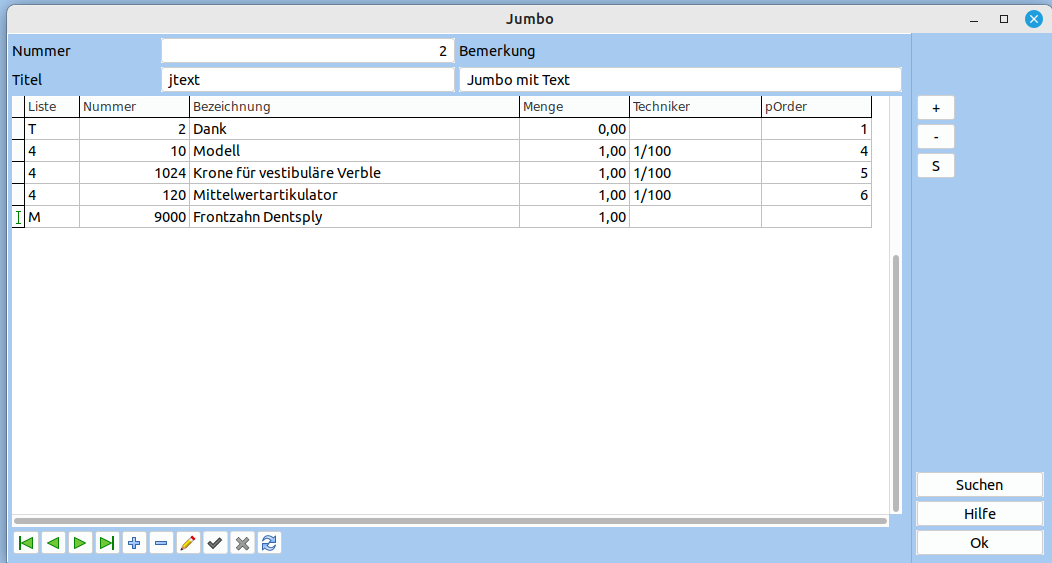1052x563 pixels.
Task: Sort by Bezeichnung column header
Action: pyautogui.click(x=354, y=107)
